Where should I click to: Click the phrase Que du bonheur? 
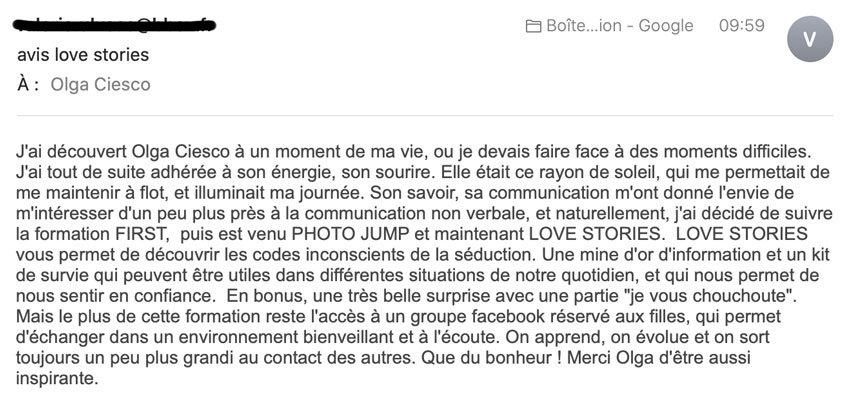click(487, 358)
